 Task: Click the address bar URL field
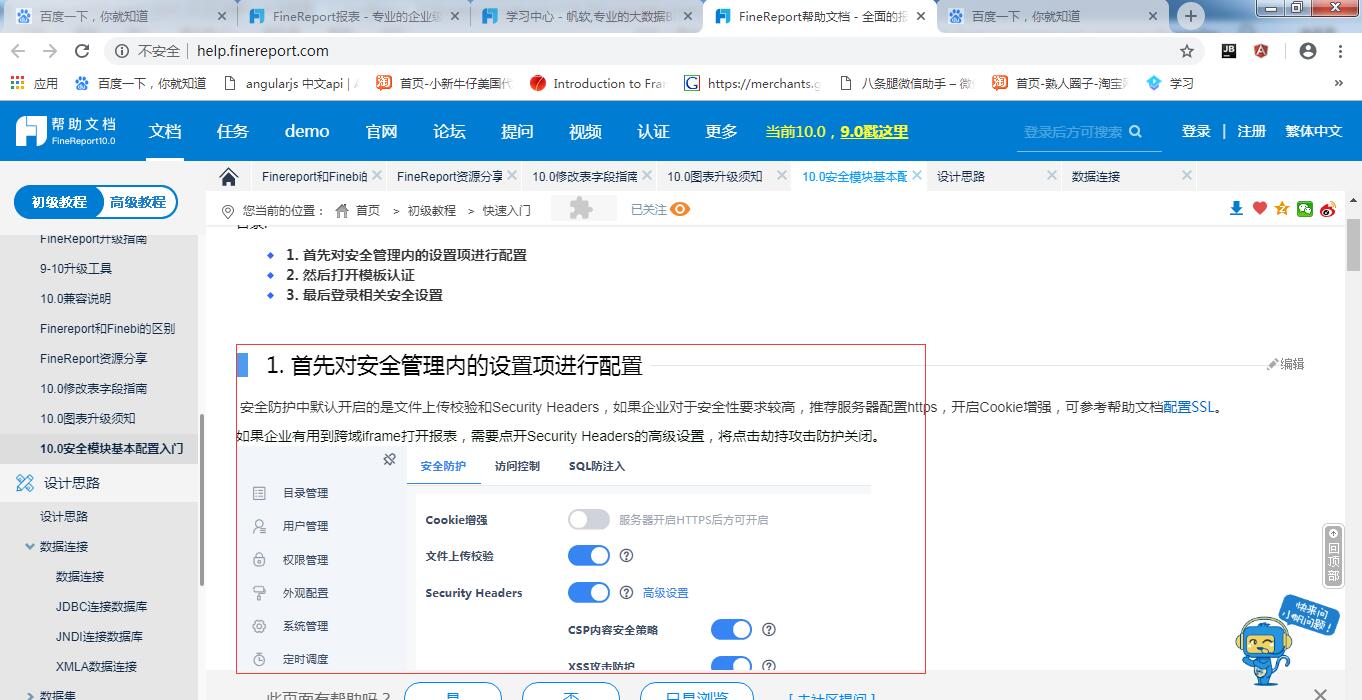coord(640,51)
